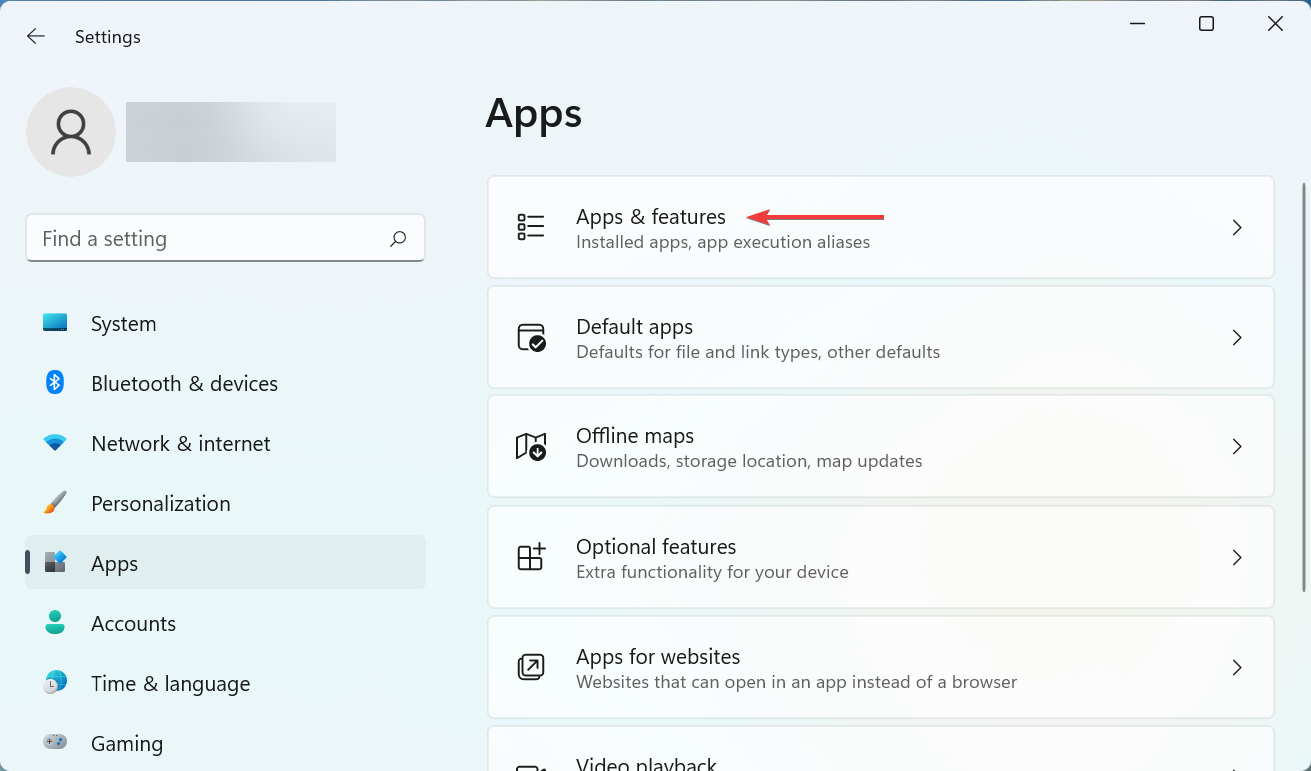Click the Gaming Xbox icon

click(54, 742)
